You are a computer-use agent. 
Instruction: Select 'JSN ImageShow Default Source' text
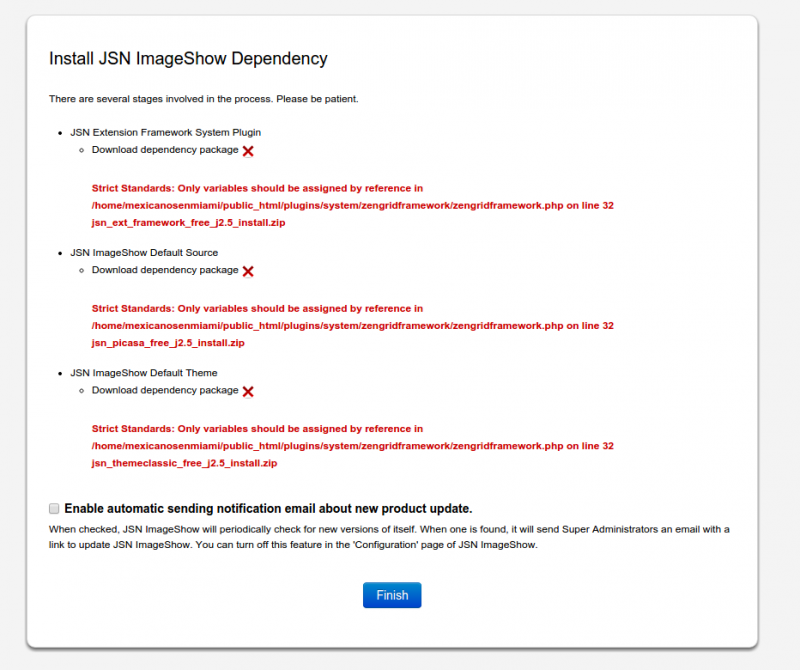144,253
